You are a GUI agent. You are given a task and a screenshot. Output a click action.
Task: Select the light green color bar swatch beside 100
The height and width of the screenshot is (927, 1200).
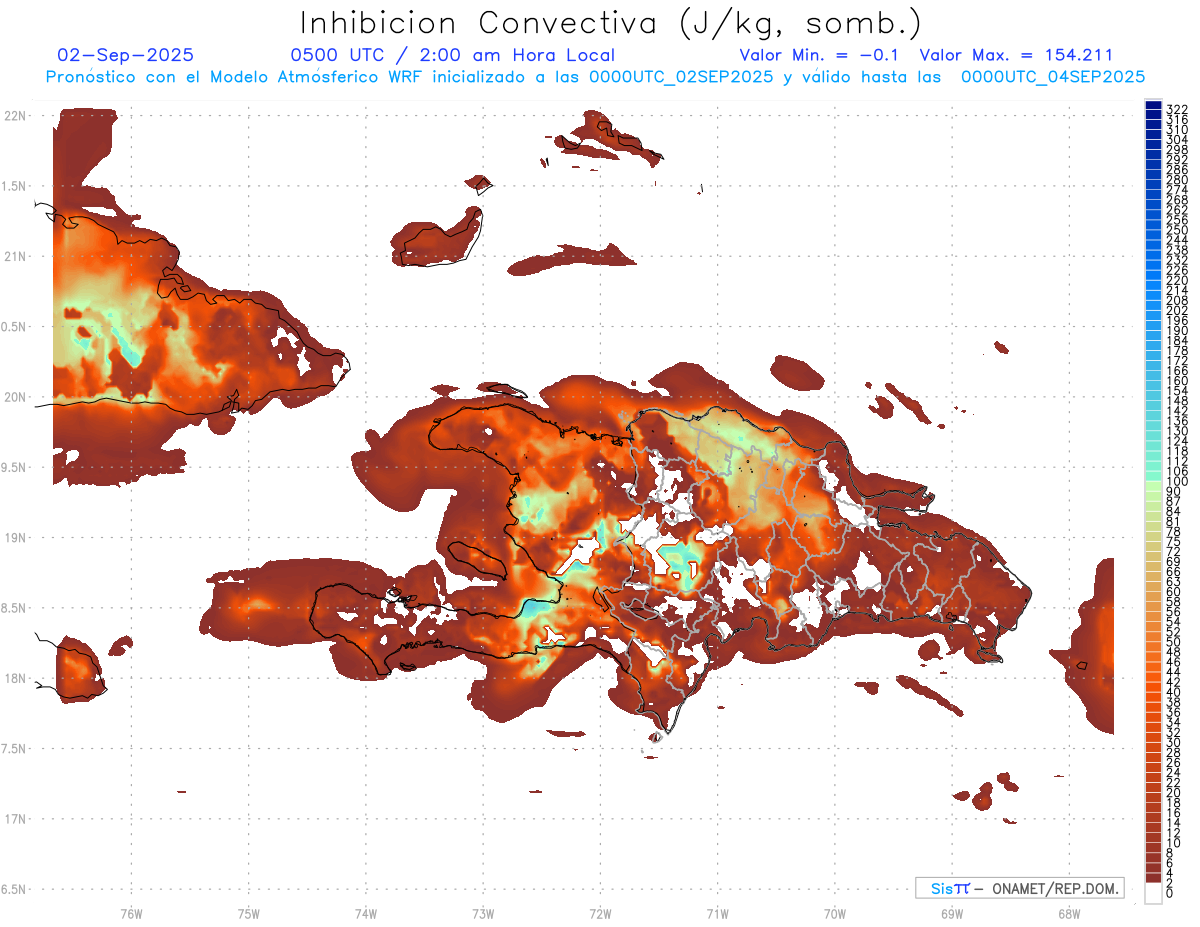click(x=1153, y=486)
